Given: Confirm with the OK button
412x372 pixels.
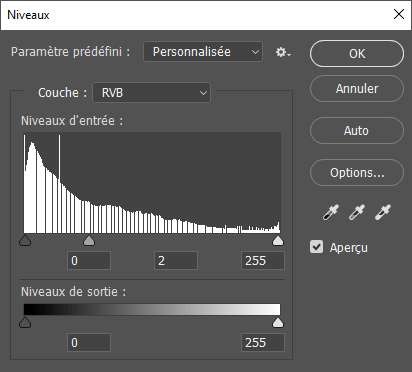Looking at the screenshot, I should coord(357,54).
